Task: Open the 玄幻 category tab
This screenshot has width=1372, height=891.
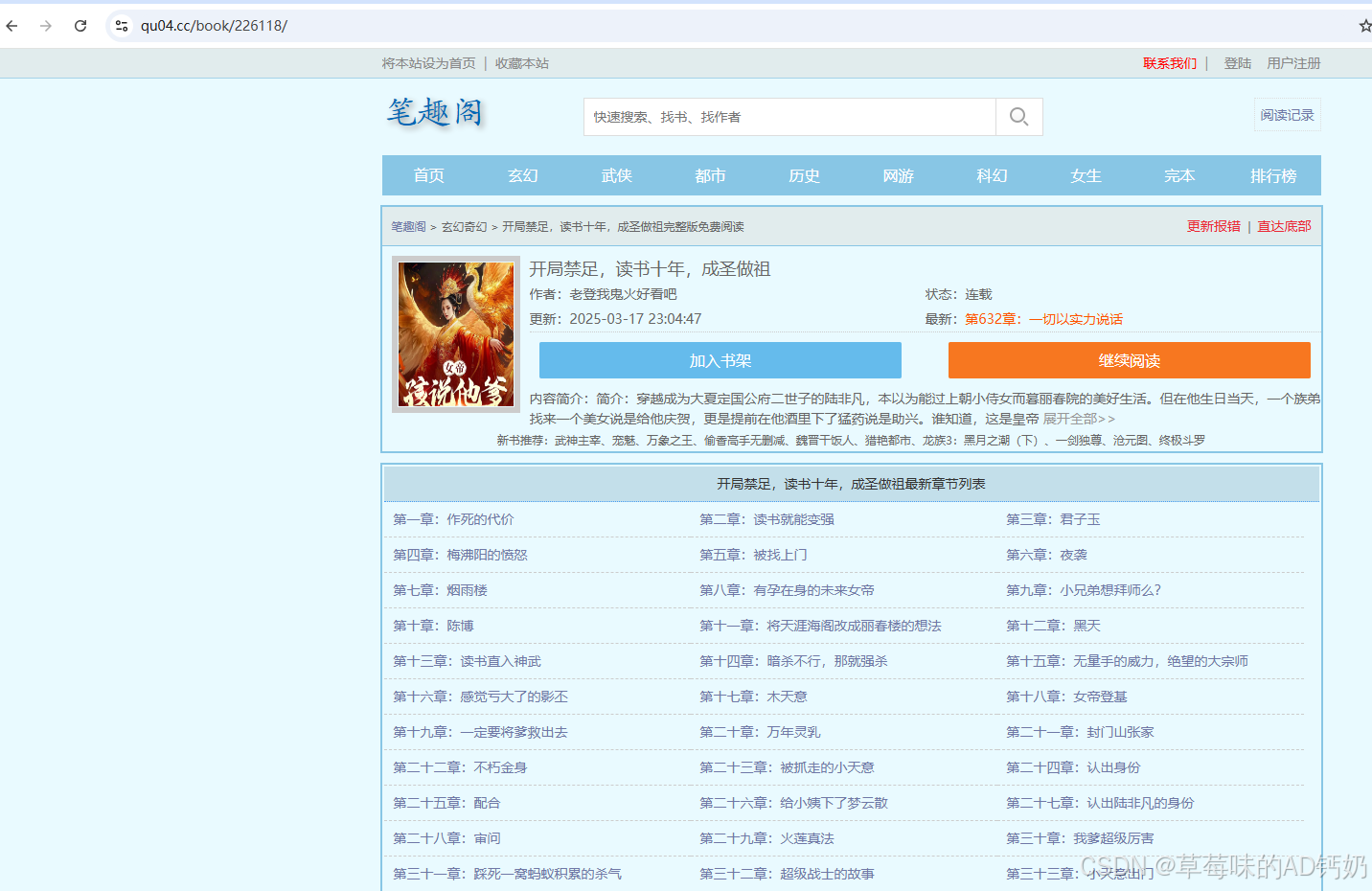Action: pyautogui.click(x=522, y=175)
